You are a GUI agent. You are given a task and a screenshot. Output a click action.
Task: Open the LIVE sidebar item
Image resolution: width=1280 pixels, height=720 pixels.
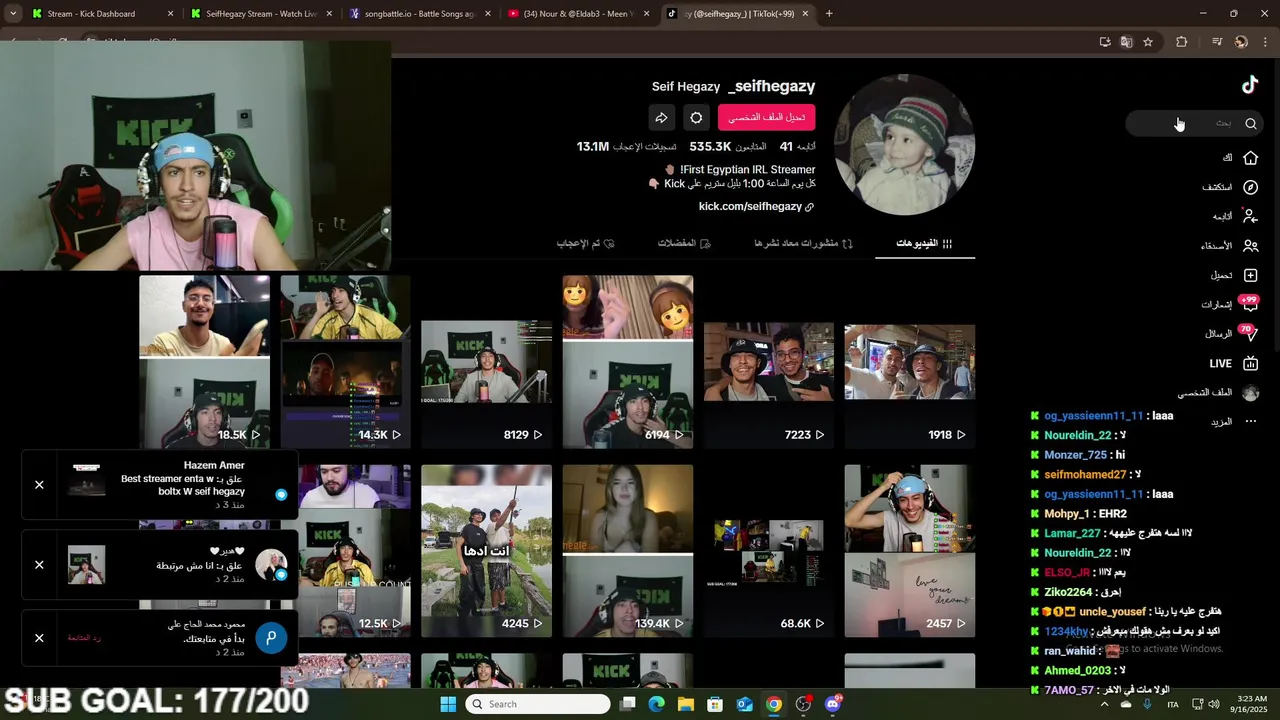(1233, 363)
